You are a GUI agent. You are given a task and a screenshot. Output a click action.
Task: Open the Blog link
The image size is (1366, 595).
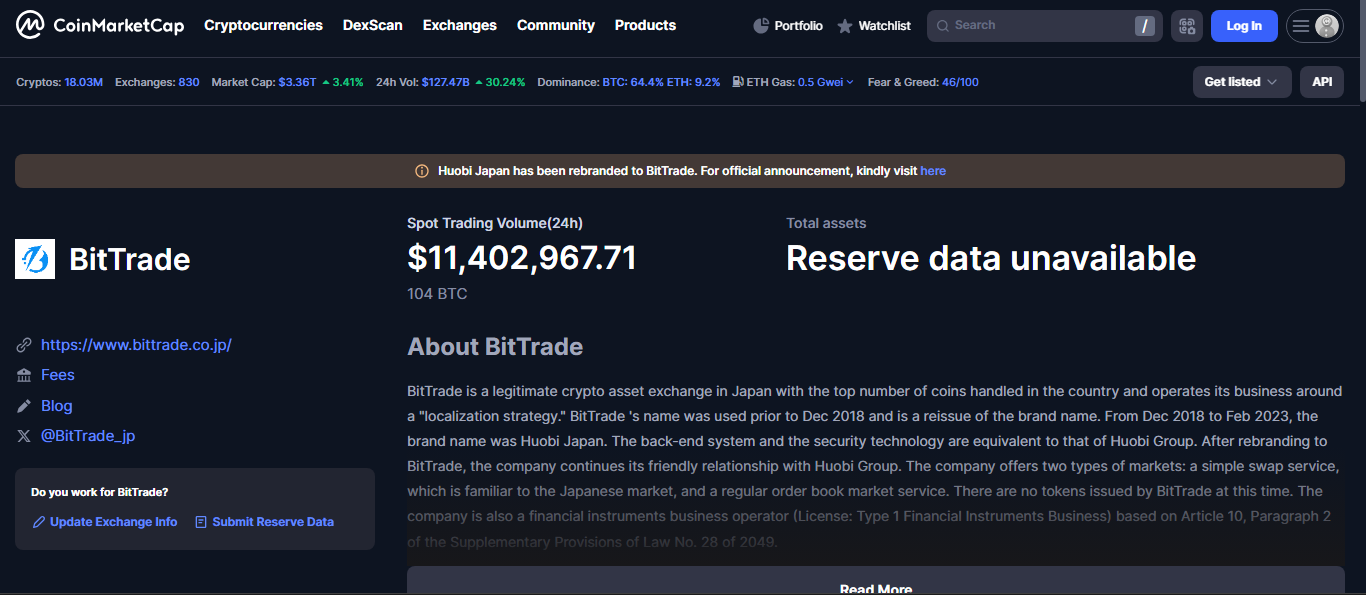(x=57, y=406)
